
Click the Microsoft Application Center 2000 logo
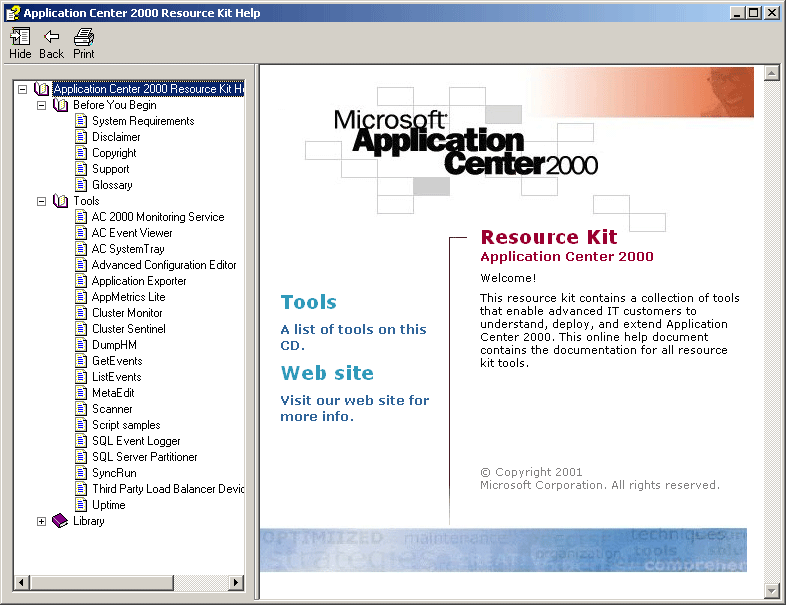465,143
